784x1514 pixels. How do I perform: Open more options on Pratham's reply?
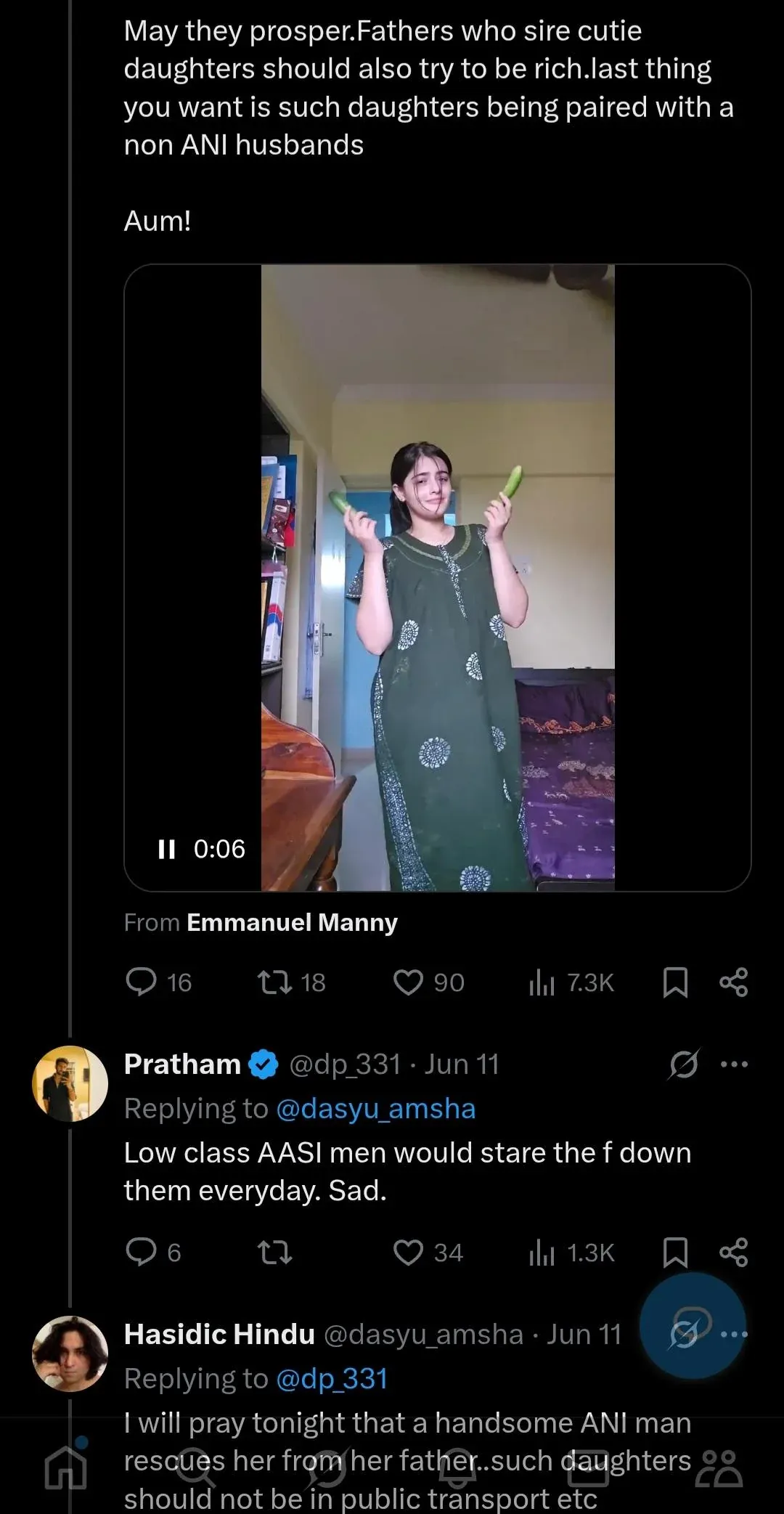(x=734, y=1065)
